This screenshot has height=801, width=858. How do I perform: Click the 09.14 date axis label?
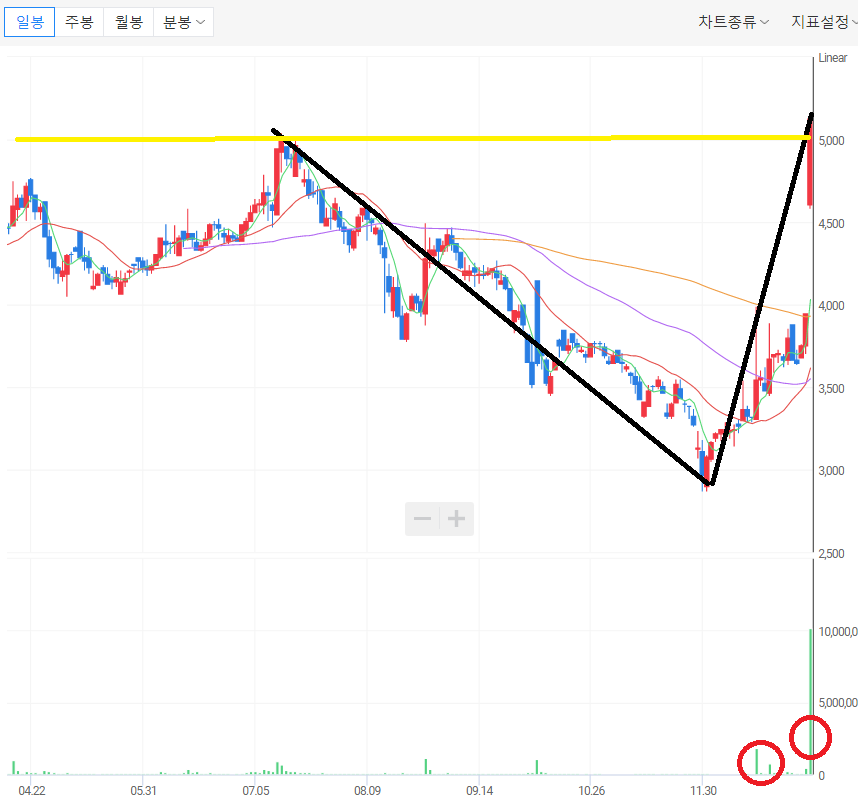[x=479, y=791]
